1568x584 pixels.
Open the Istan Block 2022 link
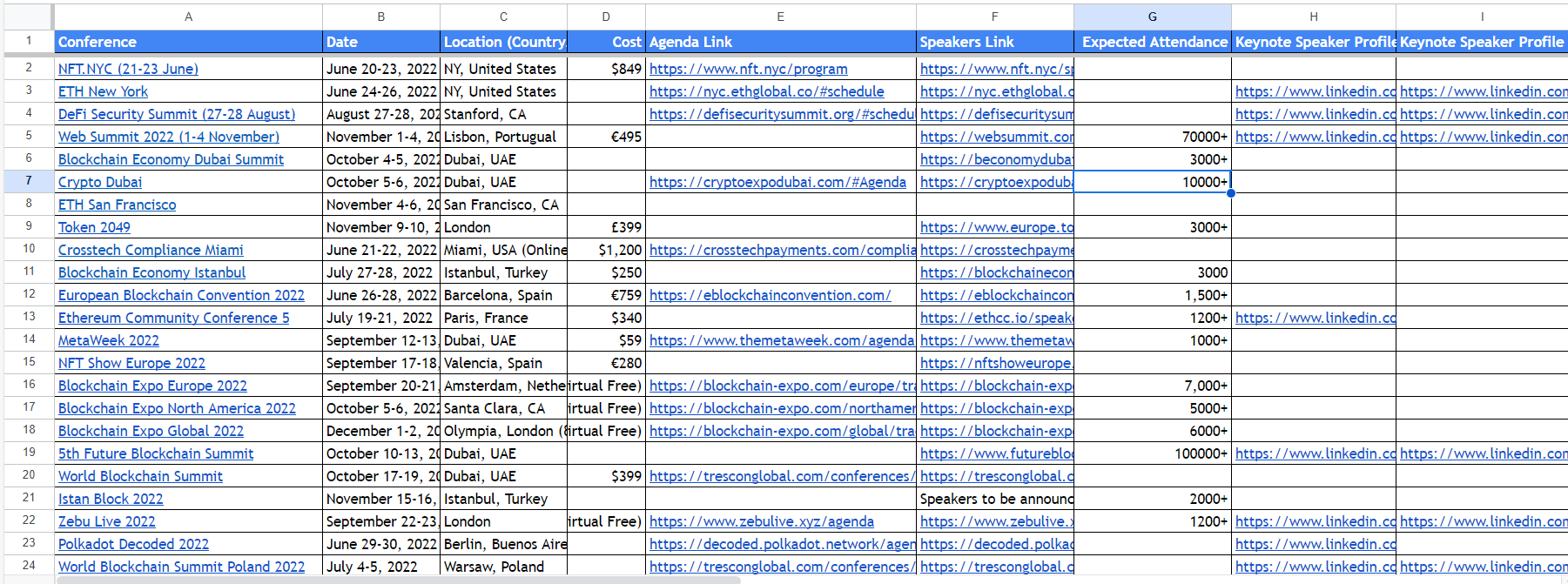pos(111,499)
